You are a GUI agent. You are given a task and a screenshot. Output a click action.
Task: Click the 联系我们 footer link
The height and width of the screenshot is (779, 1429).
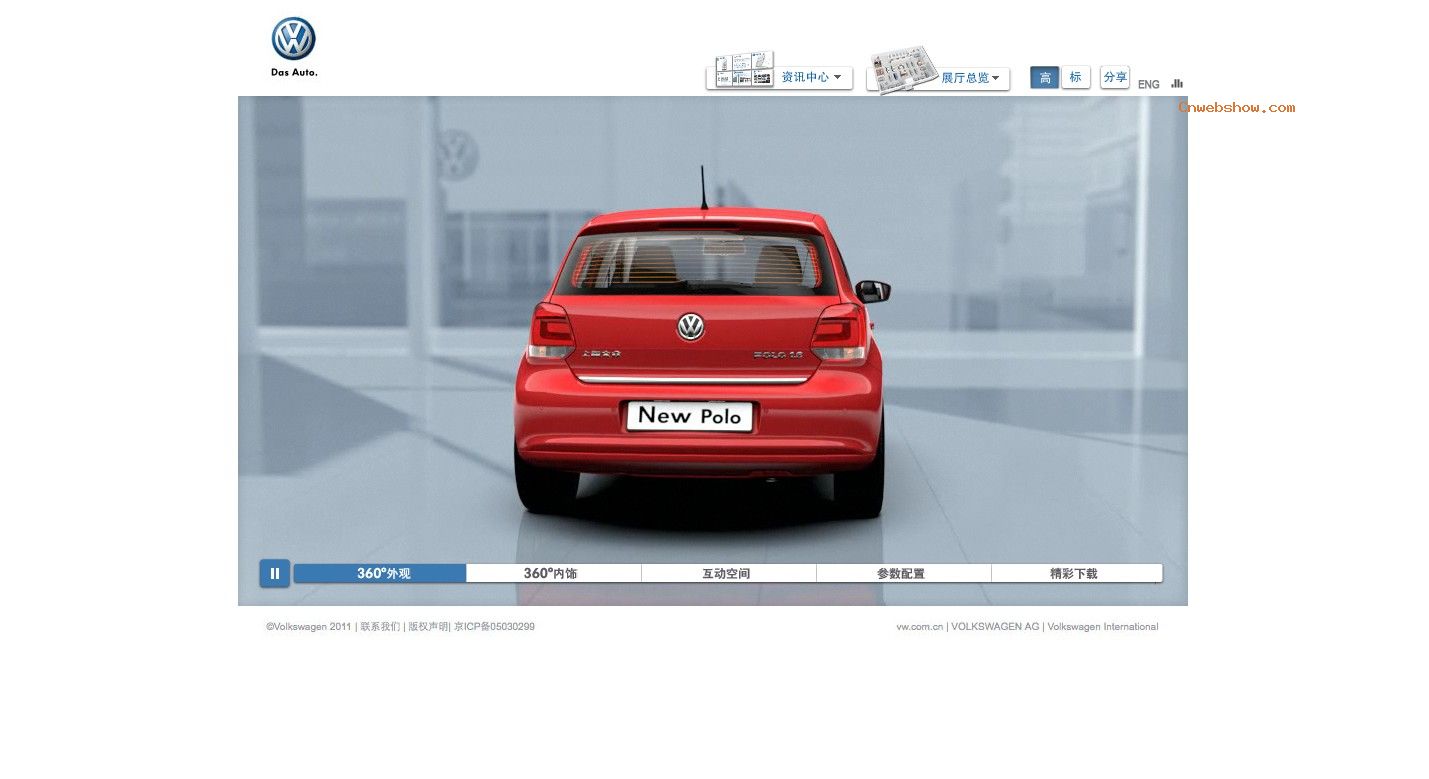[x=380, y=627]
